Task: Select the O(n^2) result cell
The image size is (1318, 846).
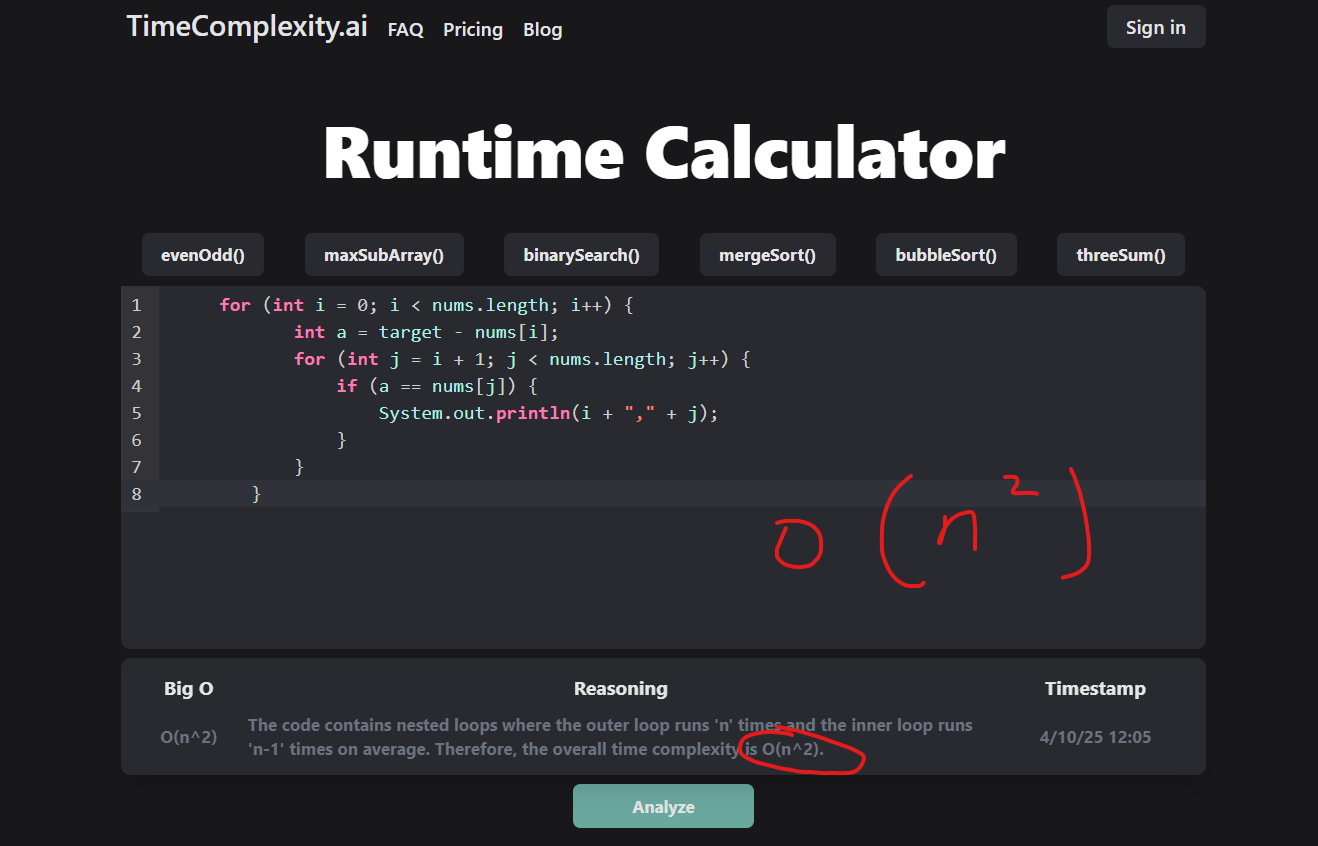Action: pos(189,737)
